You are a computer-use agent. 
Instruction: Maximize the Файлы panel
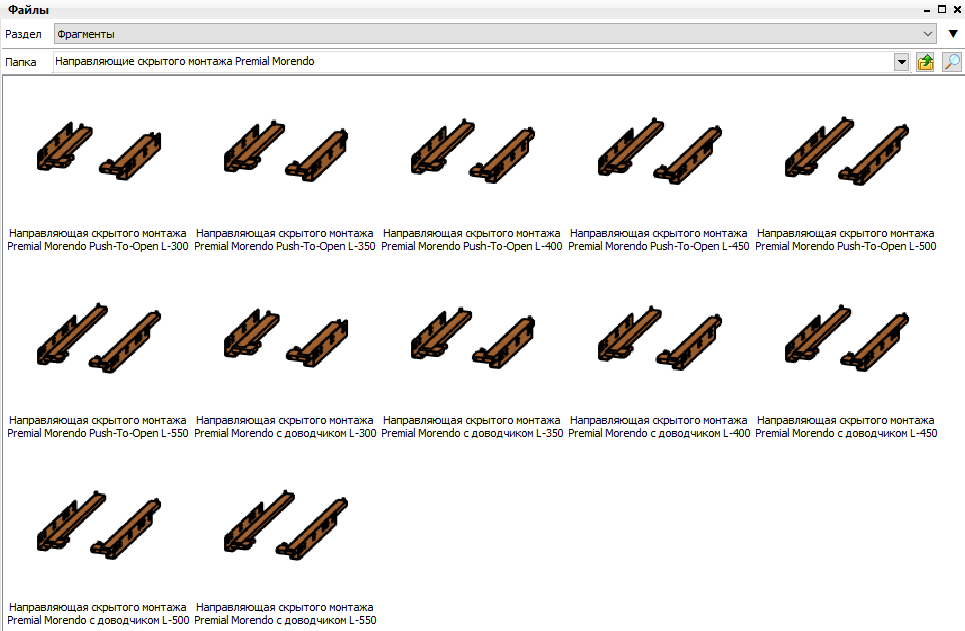pyautogui.click(x=942, y=9)
